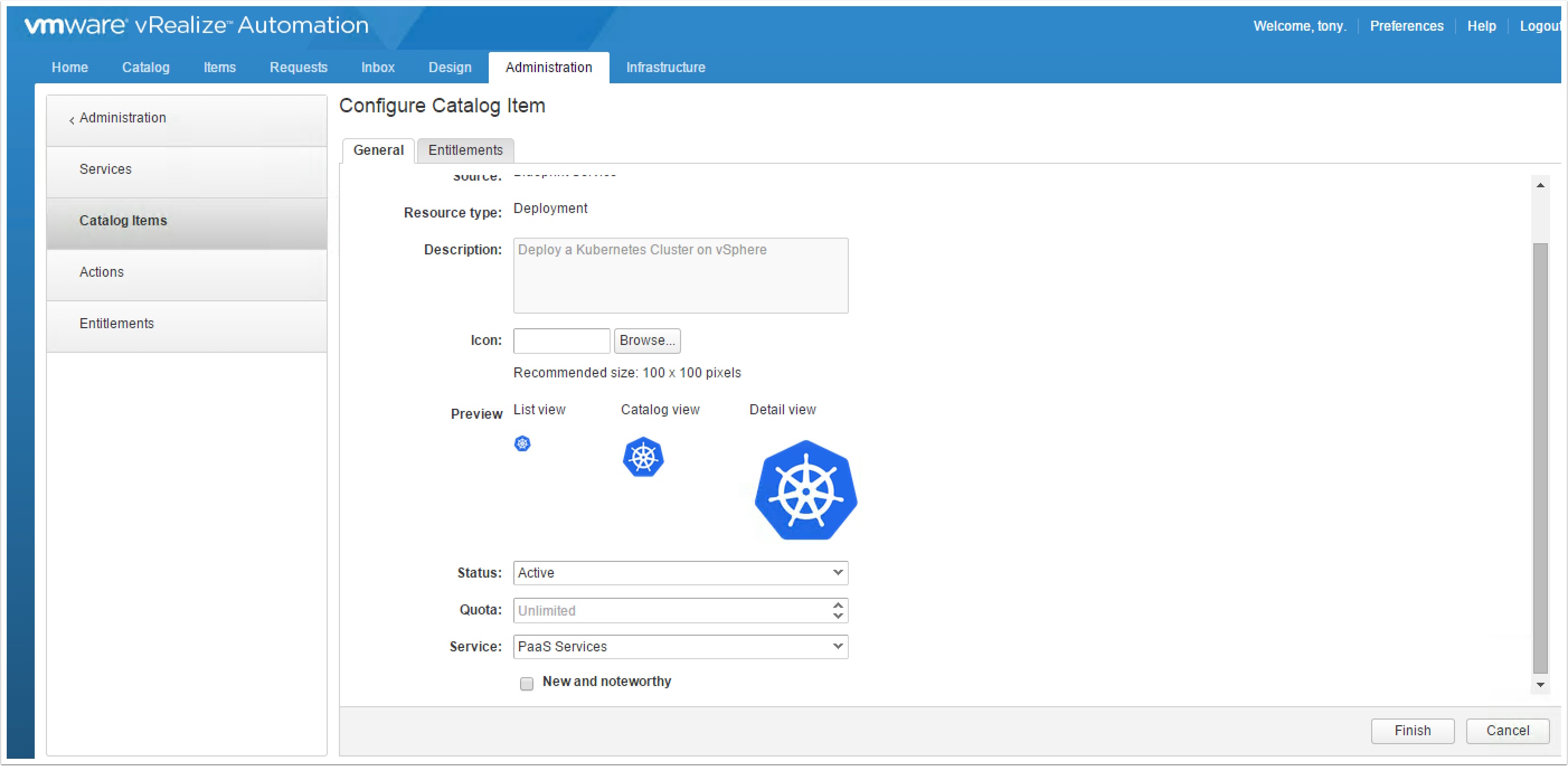Click the Quota increment stepper arrow
This screenshot has height=766, width=1568.
(838, 606)
